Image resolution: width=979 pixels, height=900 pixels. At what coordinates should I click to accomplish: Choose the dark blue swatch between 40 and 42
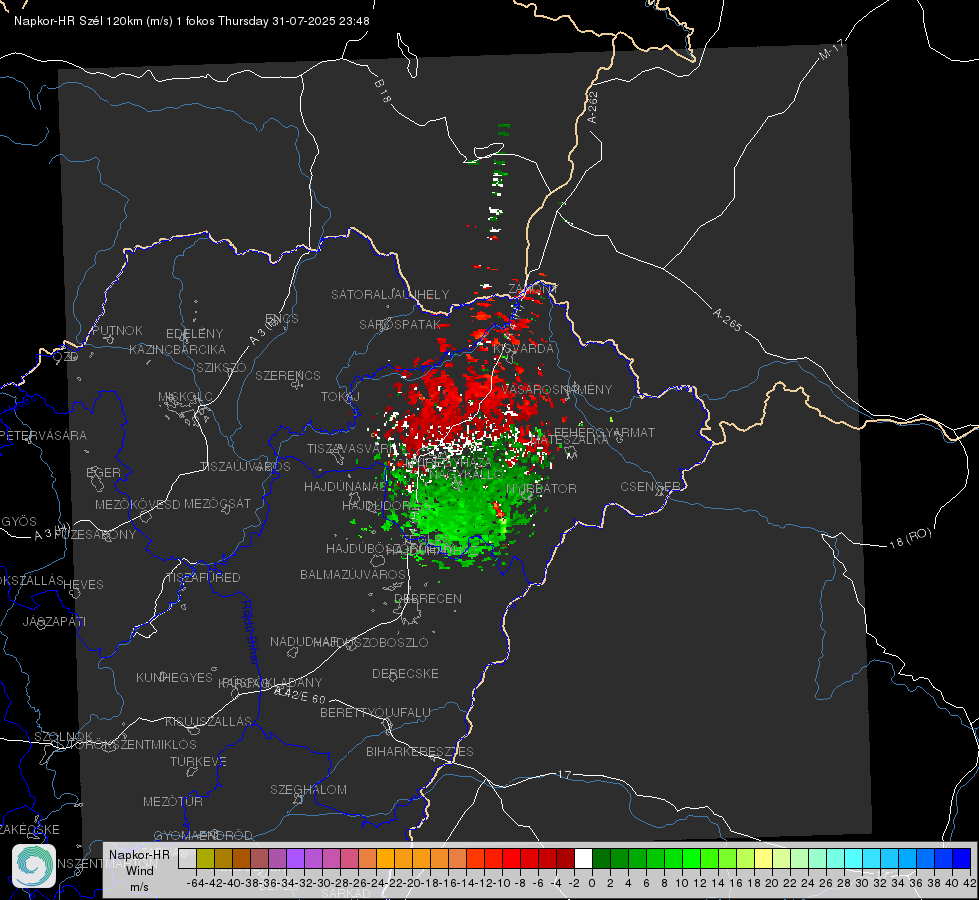[962, 858]
